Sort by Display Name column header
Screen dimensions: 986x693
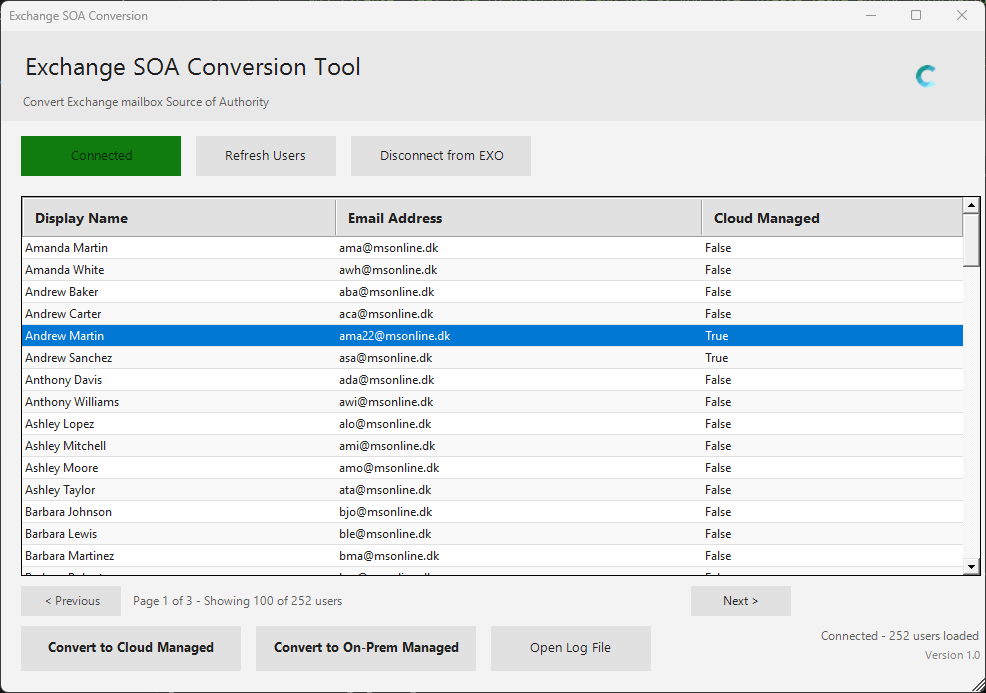point(180,218)
